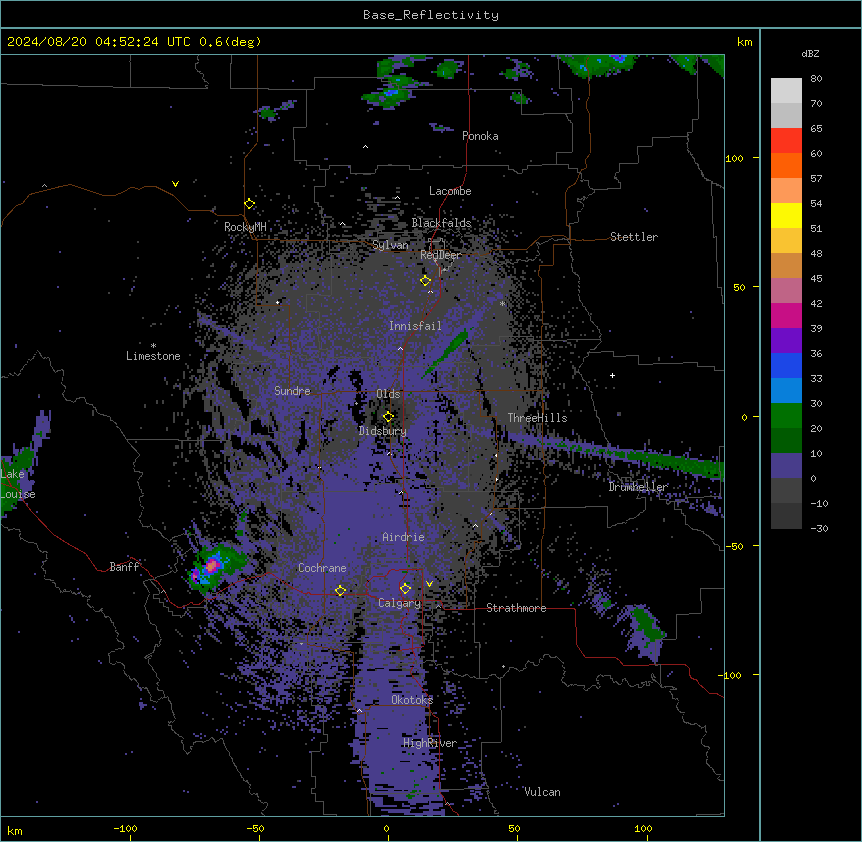
Task: Click the yellow station marker below RedDeer
Action: 426,281
